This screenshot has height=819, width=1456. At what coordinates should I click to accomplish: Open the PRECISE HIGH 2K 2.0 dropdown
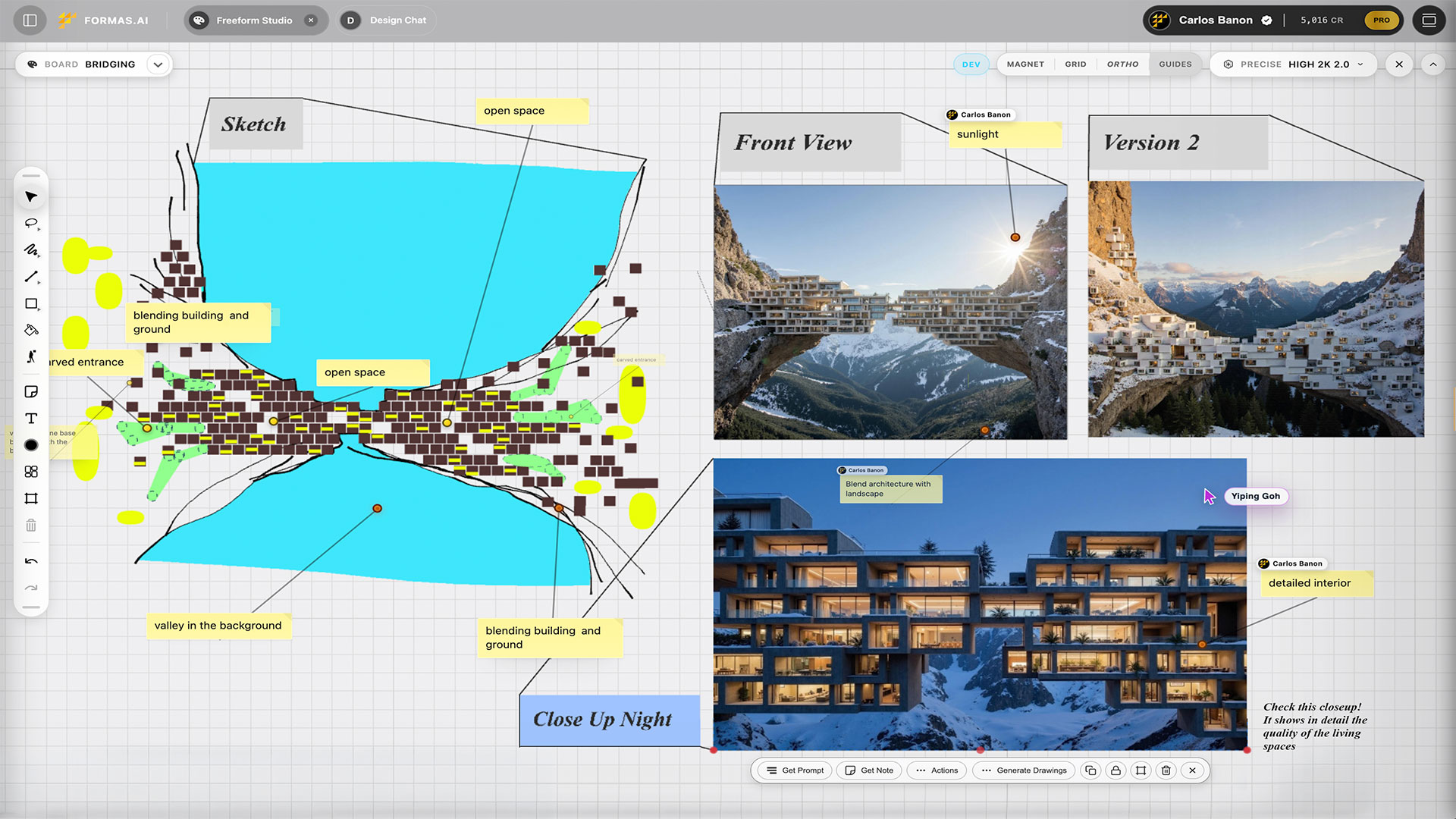coord(1294,64)
